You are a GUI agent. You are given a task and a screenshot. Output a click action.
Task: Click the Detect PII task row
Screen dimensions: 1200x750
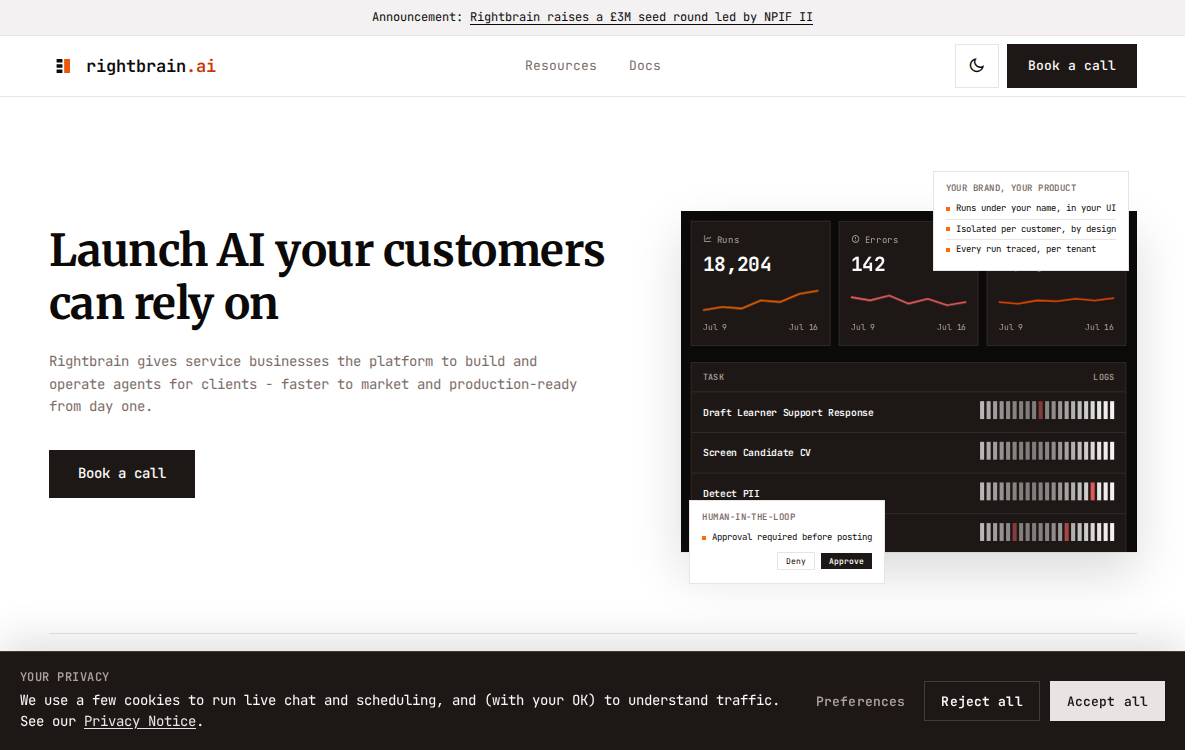908,491
